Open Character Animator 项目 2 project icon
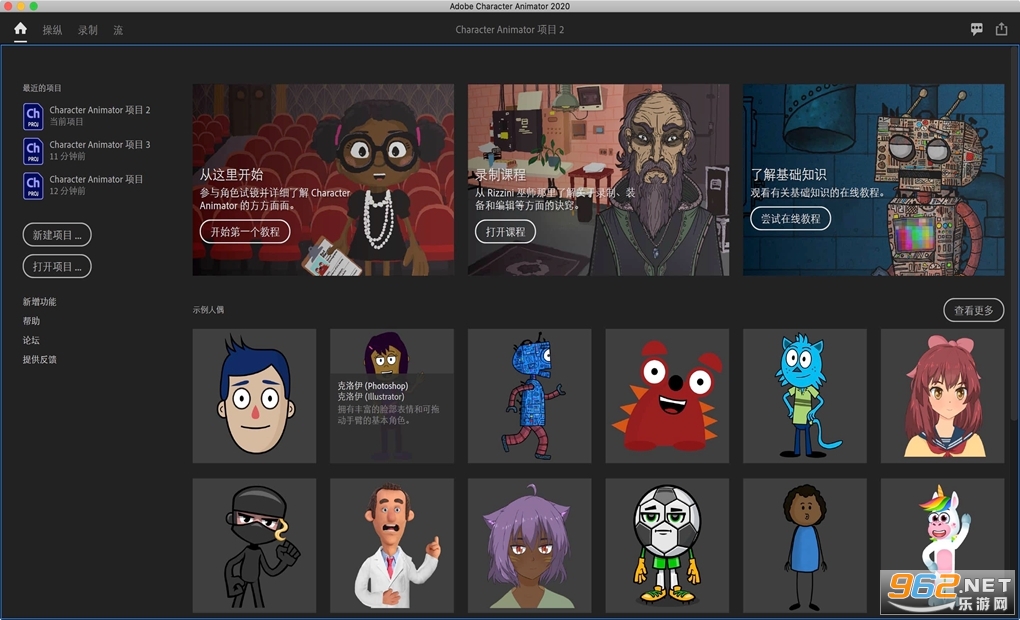 [33, 116]
